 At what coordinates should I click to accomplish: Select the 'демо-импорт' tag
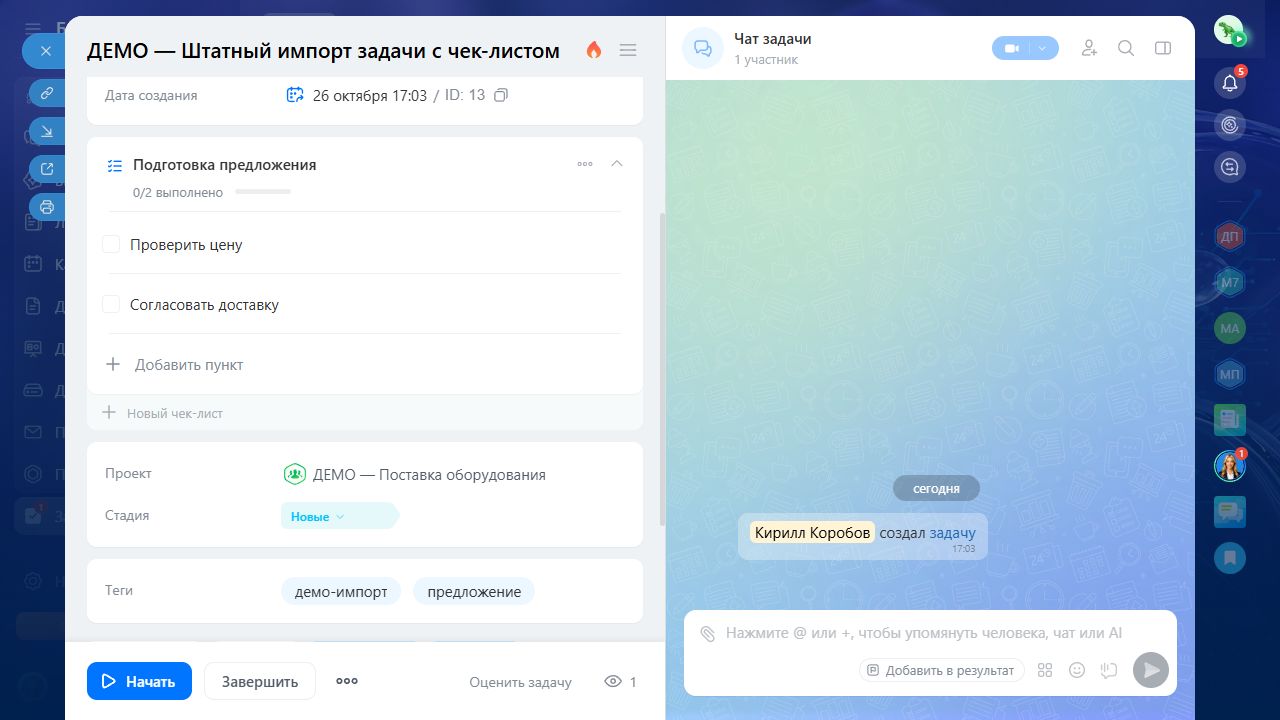[x=341, y=591]
